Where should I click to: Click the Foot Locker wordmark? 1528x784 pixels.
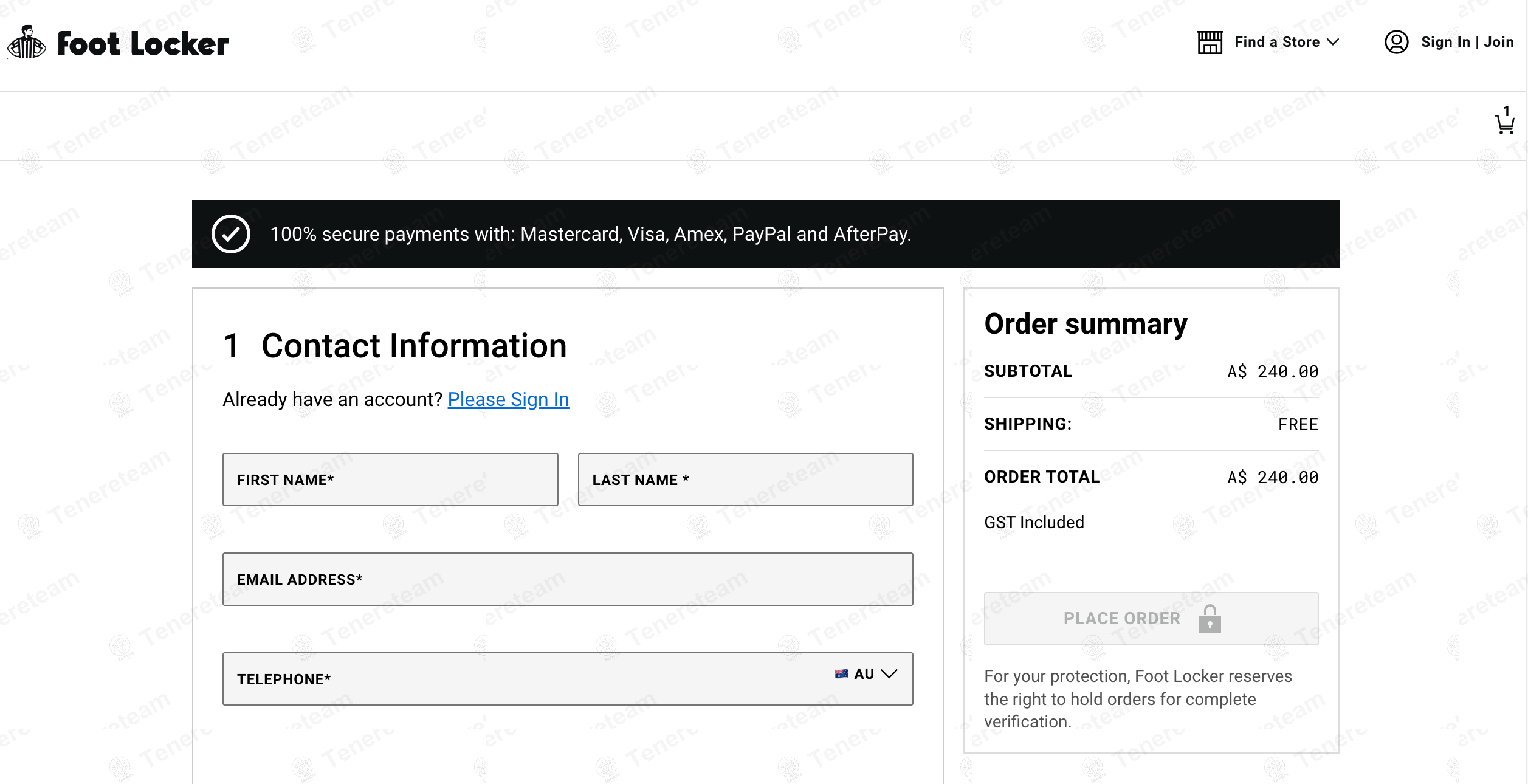(143, 44)
